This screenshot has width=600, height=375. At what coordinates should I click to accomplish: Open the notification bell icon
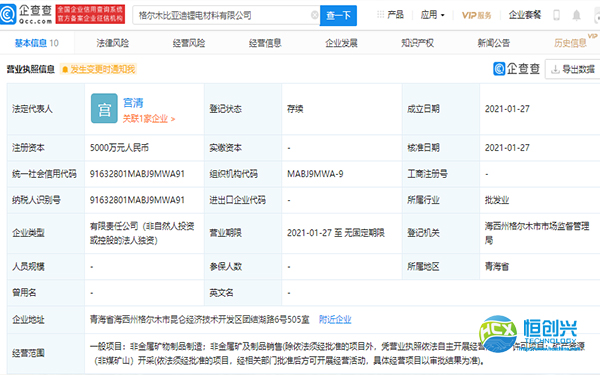click(576, 15)
